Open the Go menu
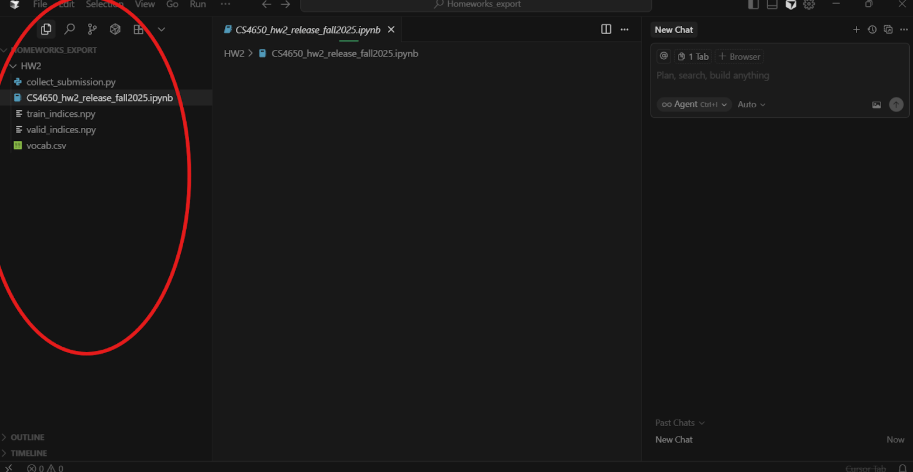 [x=172, y=4]
